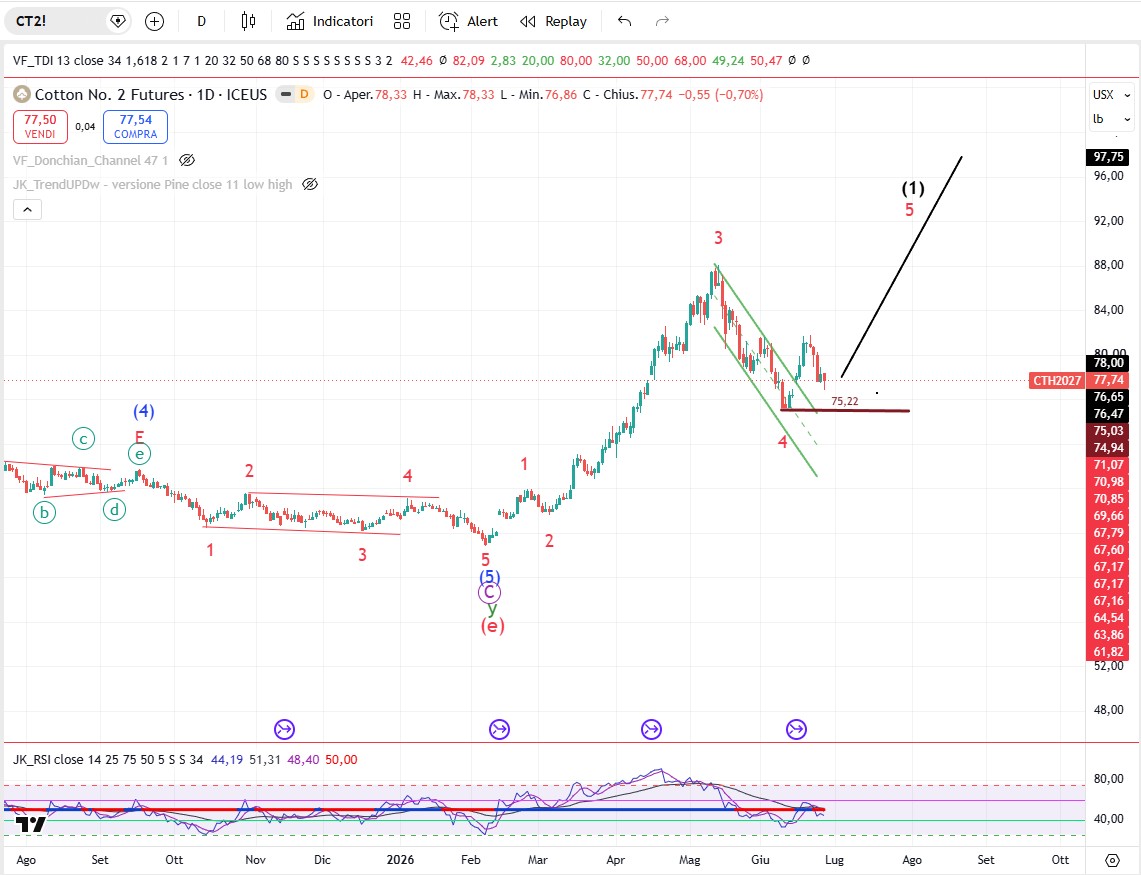Show the hidden JK_TrendUPDw indicator

tap(310, 184)
